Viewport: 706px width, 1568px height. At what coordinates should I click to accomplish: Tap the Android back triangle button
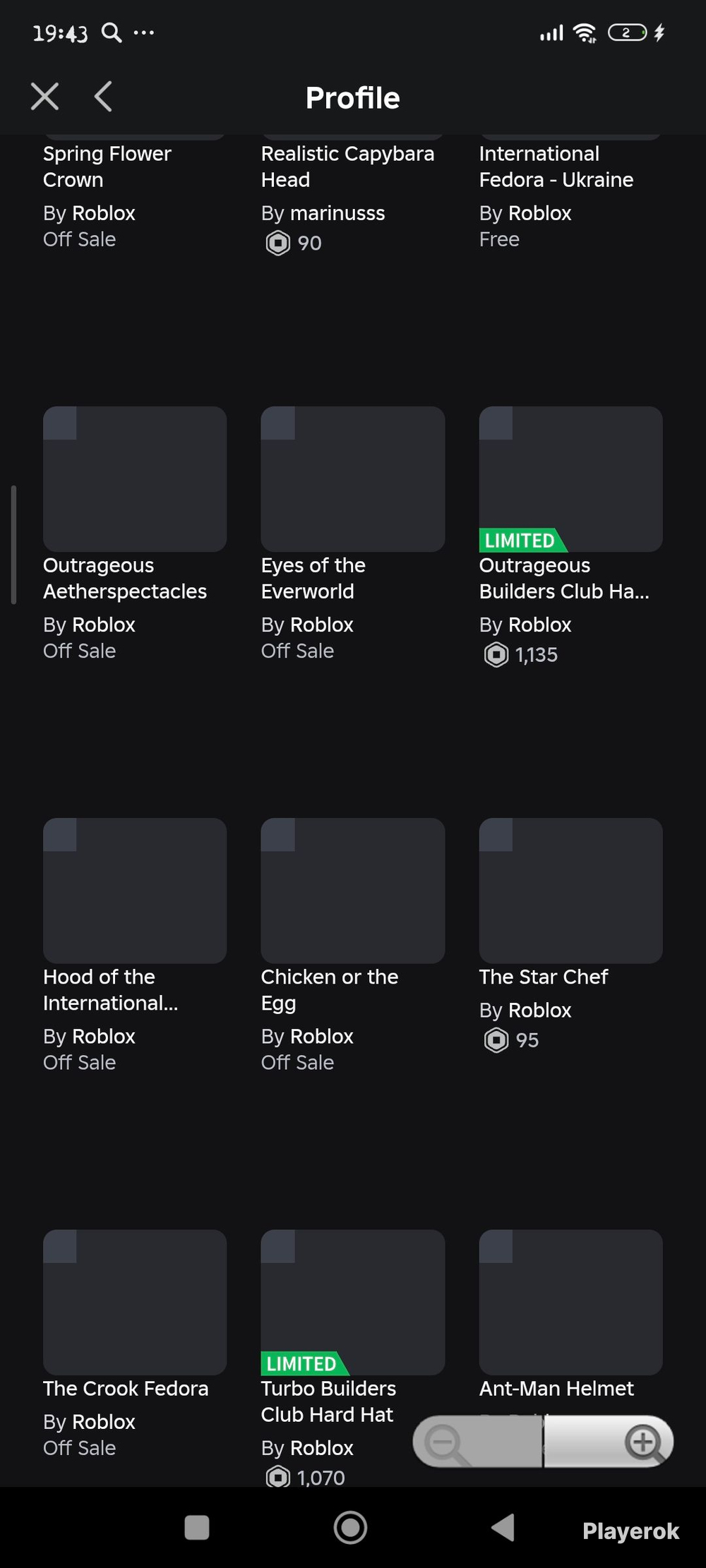pyautogui.click(x=503, y=1528)
